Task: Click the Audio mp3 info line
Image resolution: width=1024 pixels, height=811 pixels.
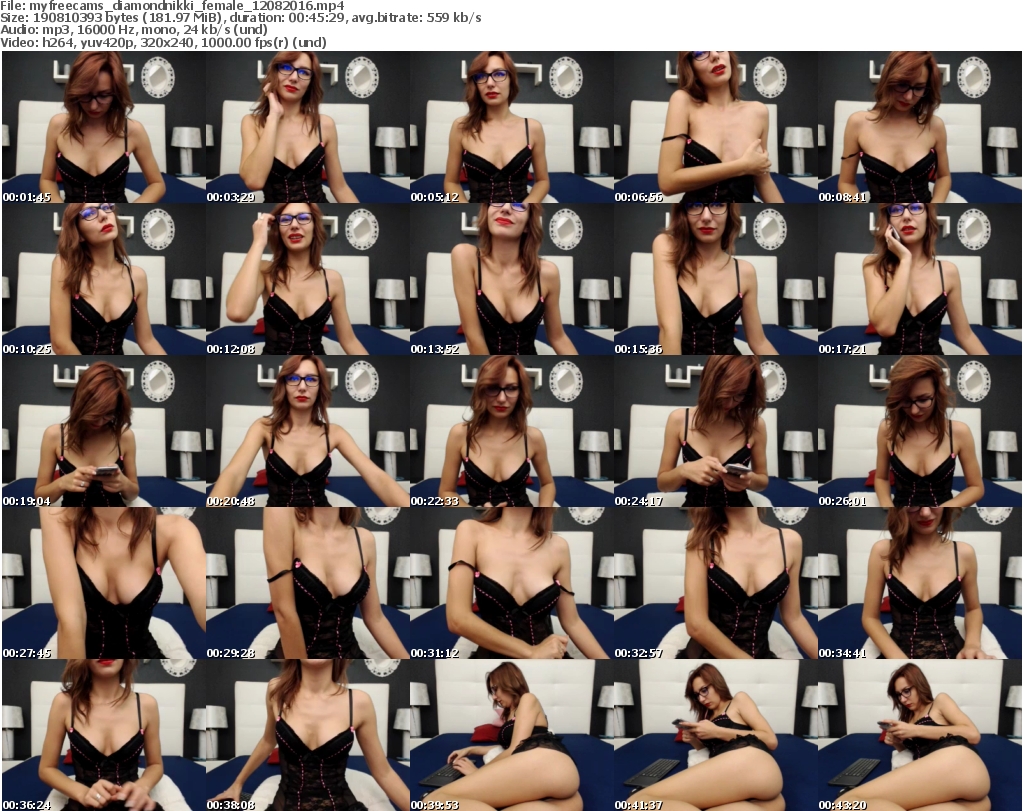Action: coord(134,30)
